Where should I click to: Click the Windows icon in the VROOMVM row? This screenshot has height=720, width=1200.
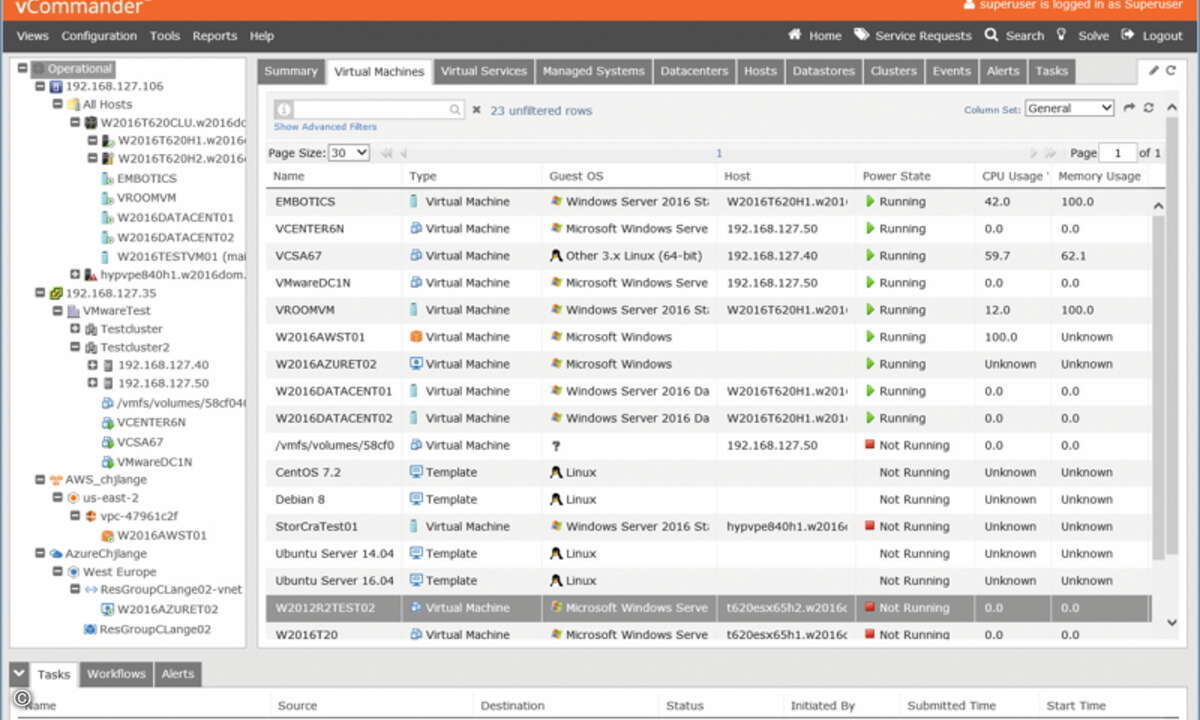tap(556, 310)
